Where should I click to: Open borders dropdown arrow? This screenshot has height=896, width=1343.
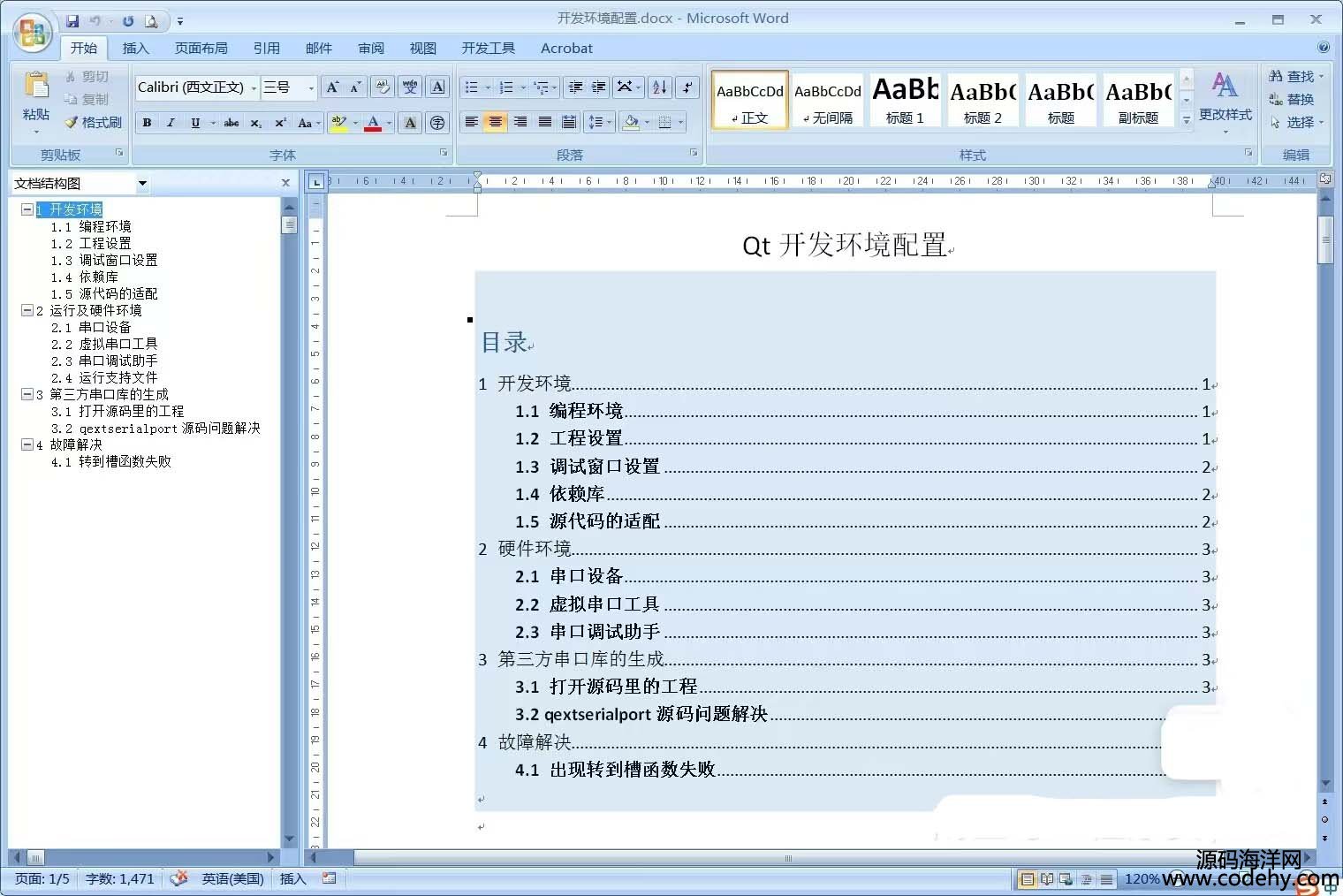[680, 122]
